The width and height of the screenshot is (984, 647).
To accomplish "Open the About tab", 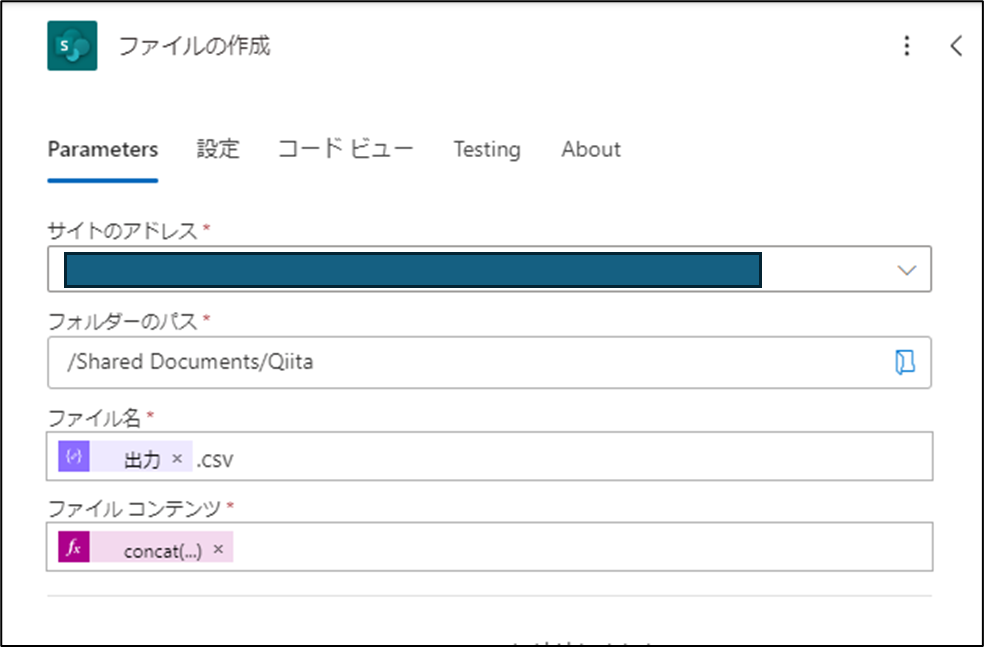I will (591, 149).
